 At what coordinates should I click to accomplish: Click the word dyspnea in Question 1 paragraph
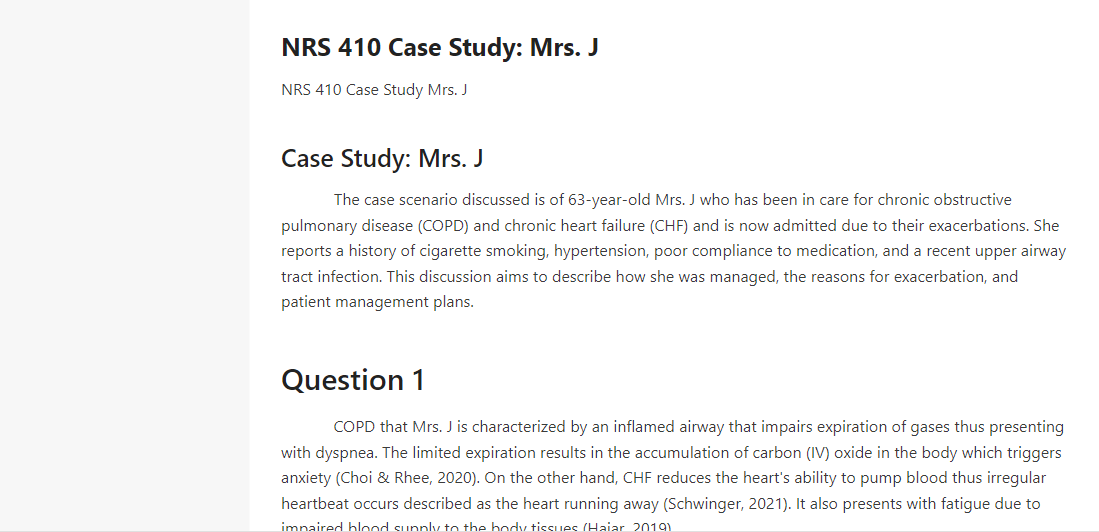(345, 453)
